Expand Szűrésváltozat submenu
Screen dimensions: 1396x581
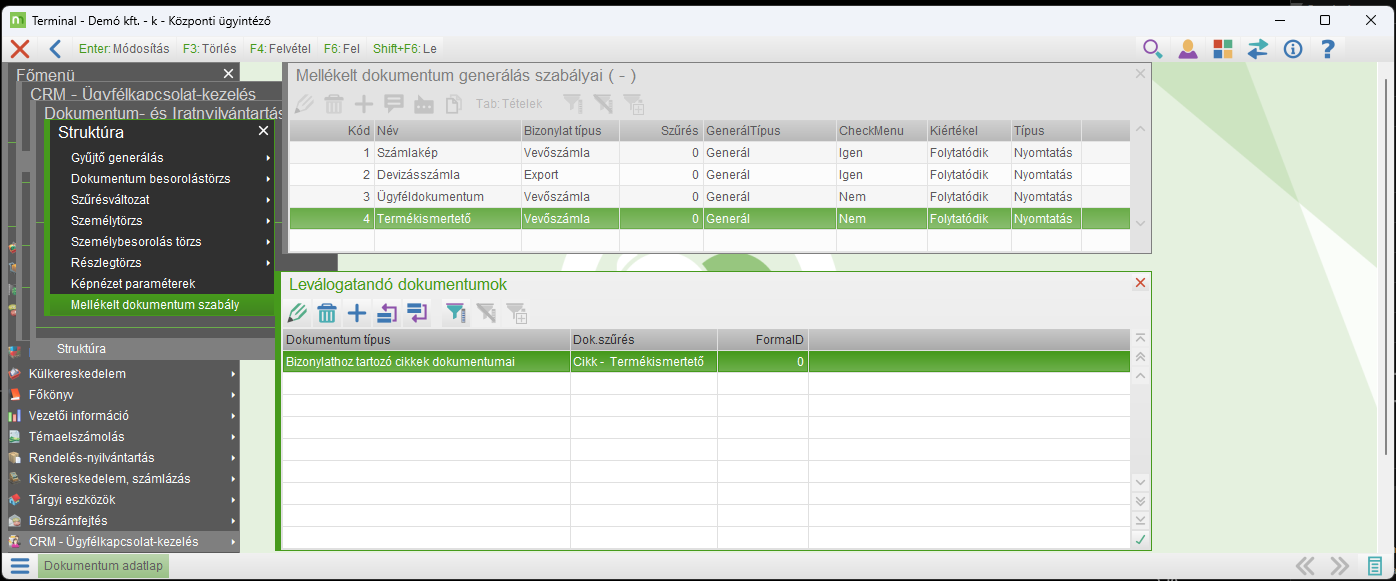160,200
